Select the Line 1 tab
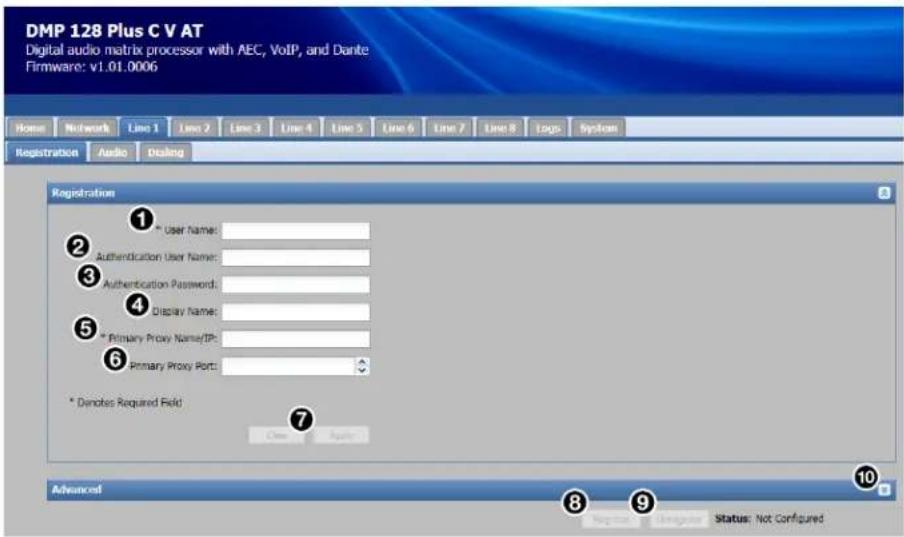904x537 pixels. pos(143,127)
